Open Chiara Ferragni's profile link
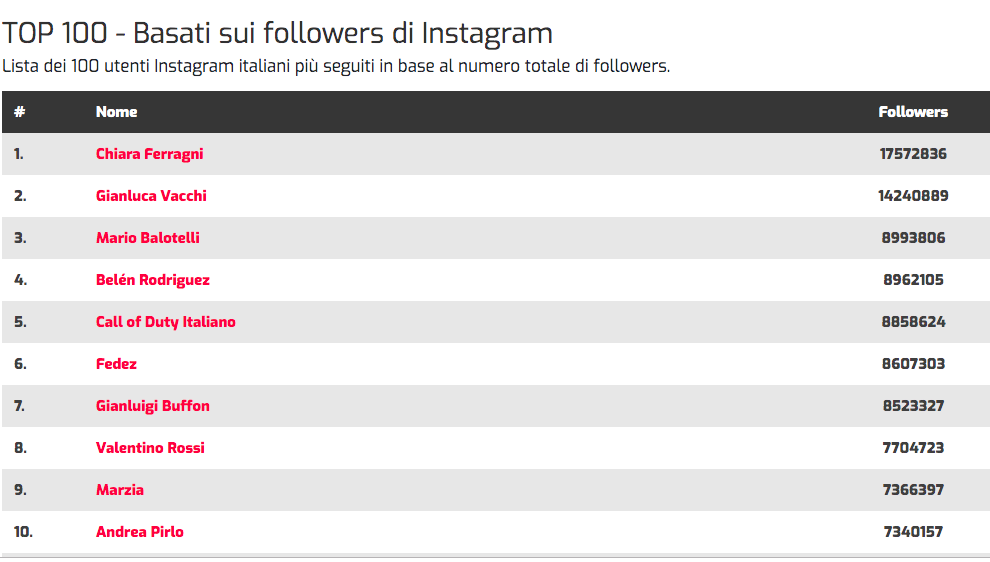Screen dimensions: 990x562 (150, 154)
